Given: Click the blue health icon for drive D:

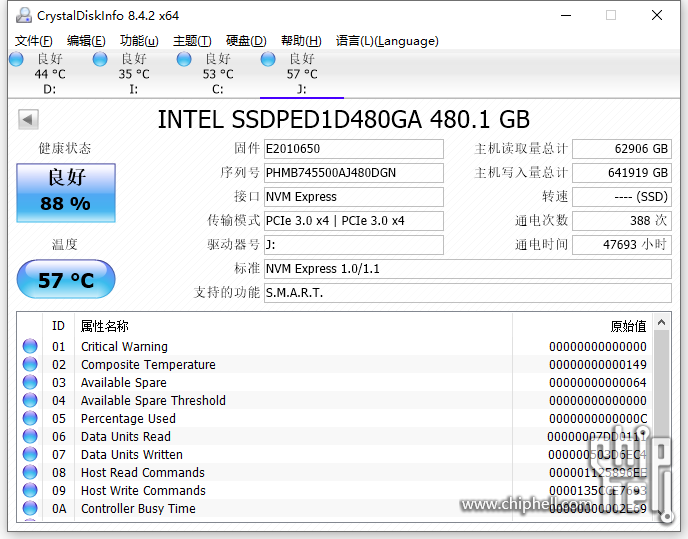Looking at the screenshot, I should tap(16, 59).
